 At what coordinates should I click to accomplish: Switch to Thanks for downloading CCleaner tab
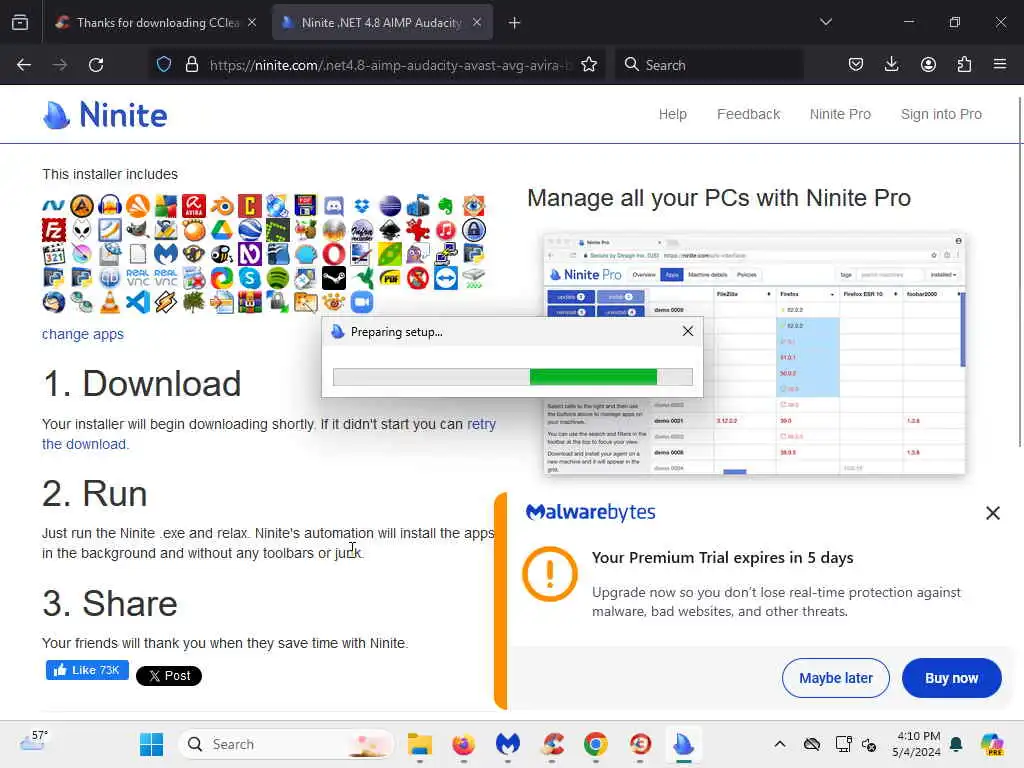[x=157, y=22]
